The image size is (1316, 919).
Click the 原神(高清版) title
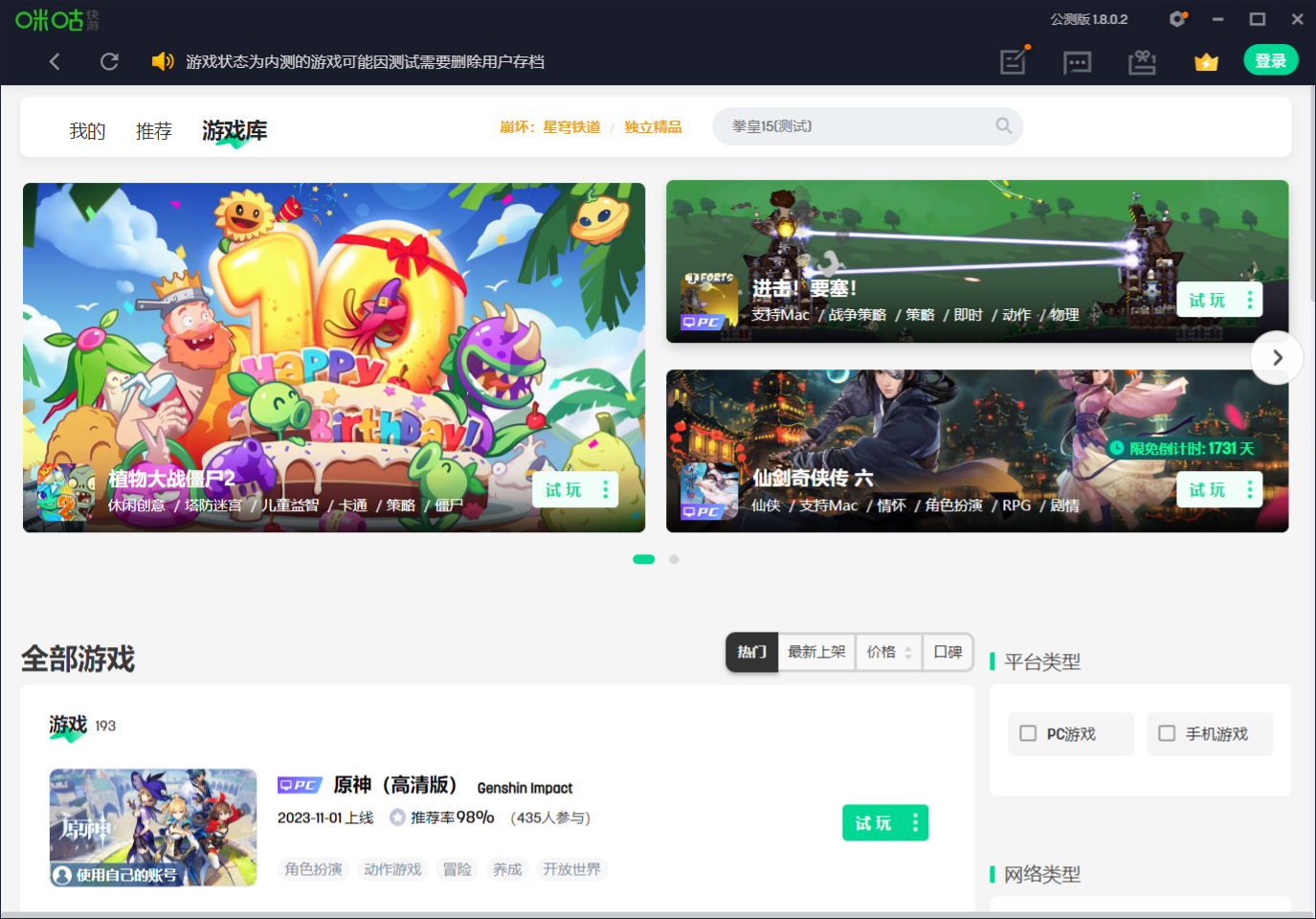coord(395,785)
